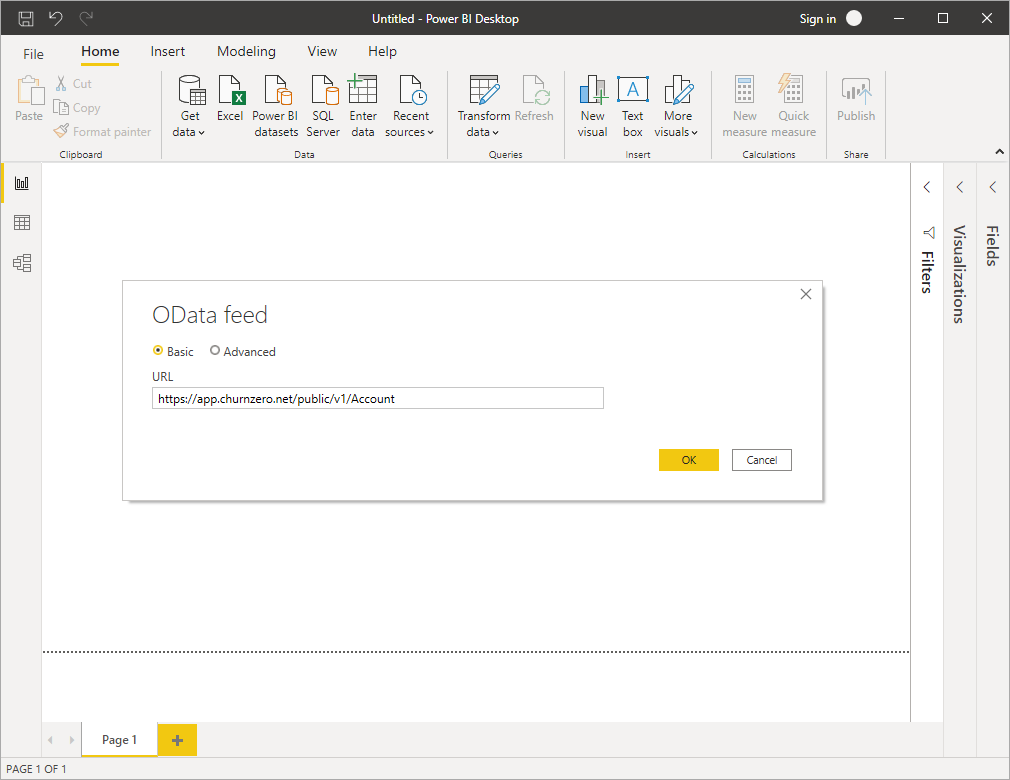Click the Refresh icon
This screenshot has height=780, width=1010.
point(535,90)
